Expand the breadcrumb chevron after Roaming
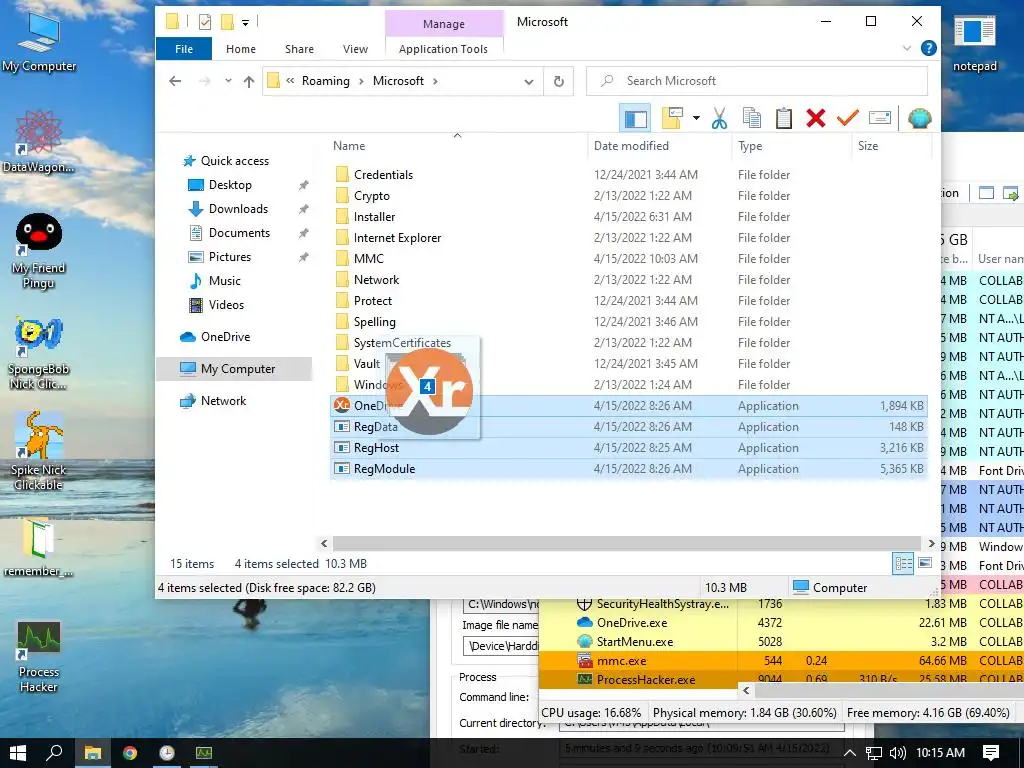 (x=361, y=81)
